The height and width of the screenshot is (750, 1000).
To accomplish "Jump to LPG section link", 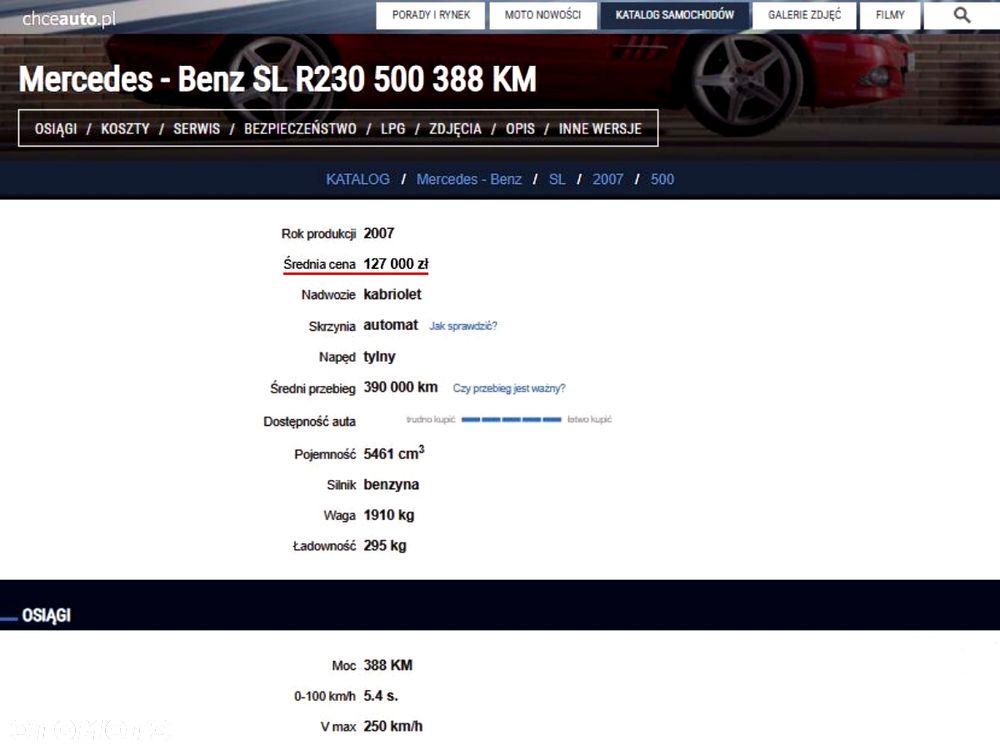I will coord(393,129).
